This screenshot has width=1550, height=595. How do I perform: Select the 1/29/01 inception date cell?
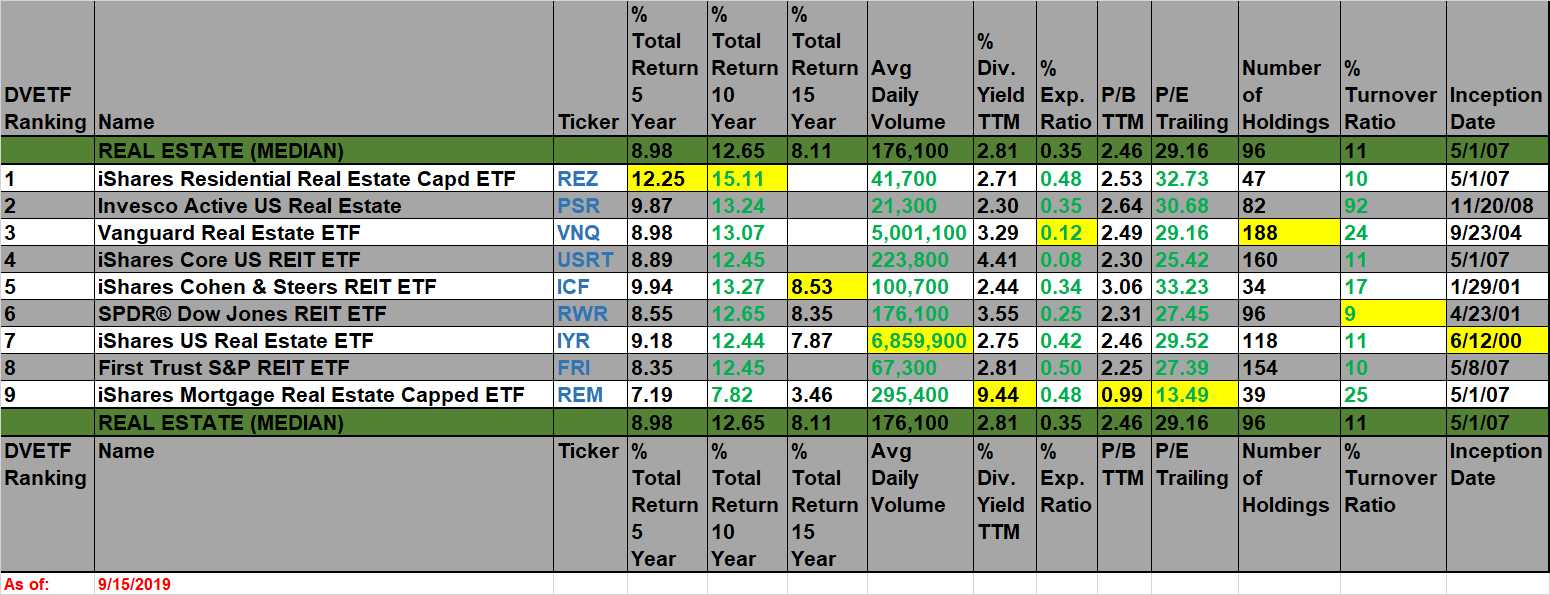click(x=1497, y=287)
